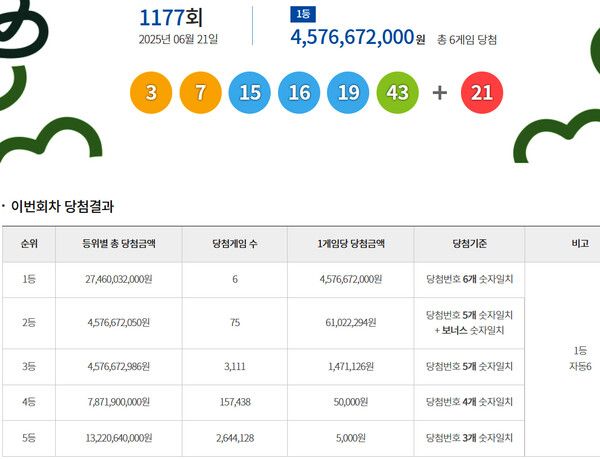
Task: Click the 순위 column header
Action: tap(29, 244)
